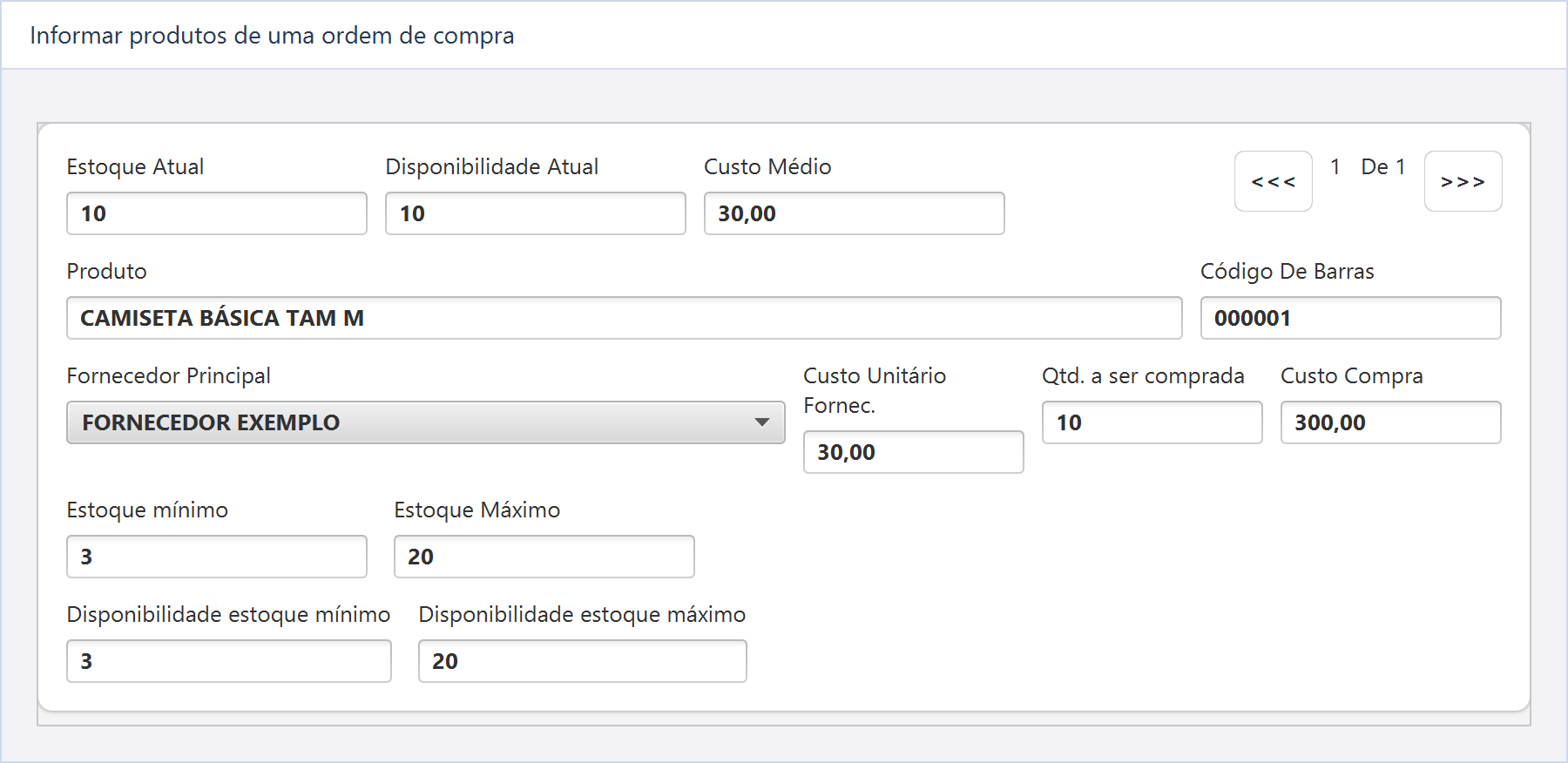Click the Código De Barras field
The height and width of the screenshot is (763, 1568).
(1351, 318)
